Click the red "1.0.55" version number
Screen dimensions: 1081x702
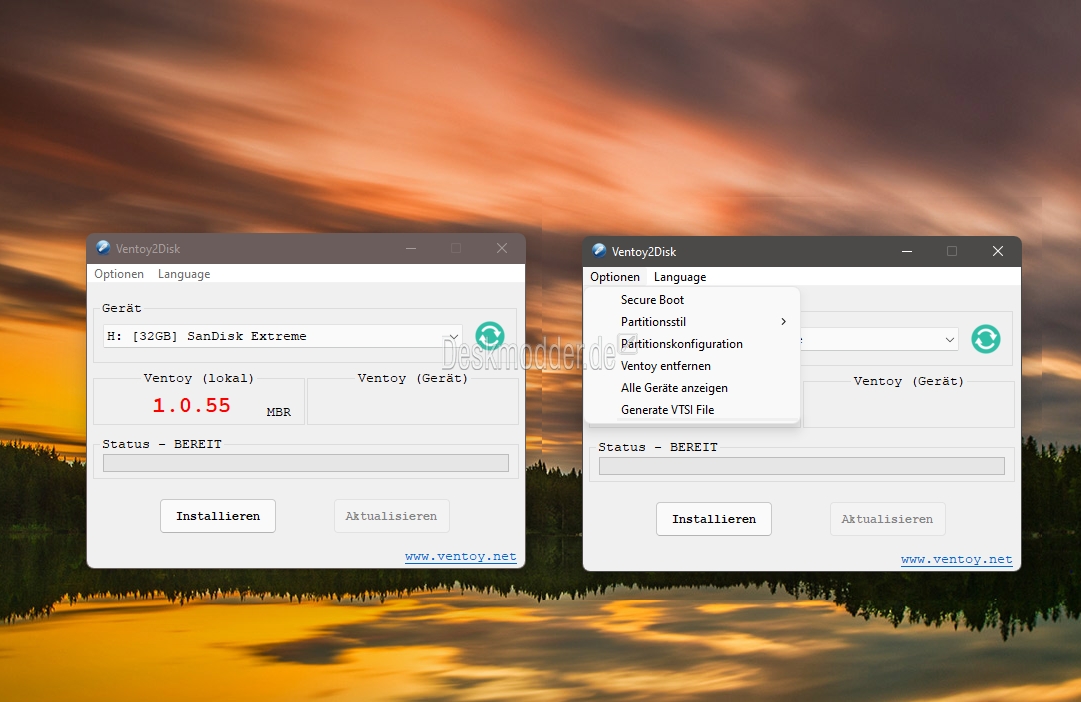coord(192,405)
